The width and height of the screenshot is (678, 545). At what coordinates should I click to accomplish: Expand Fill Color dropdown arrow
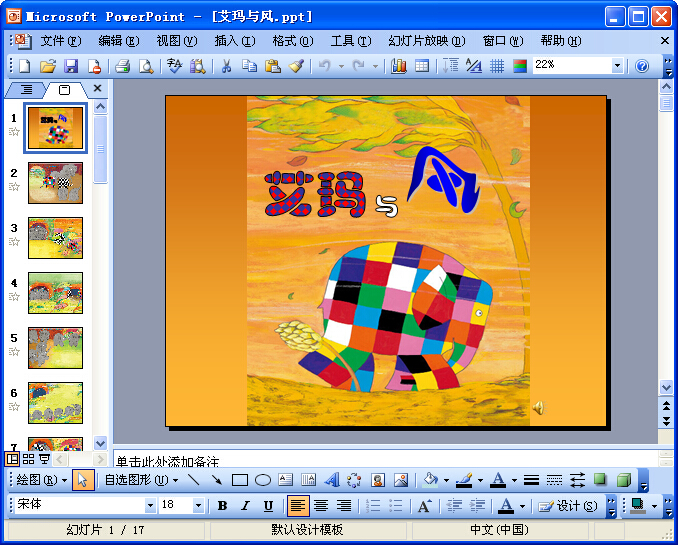(x=446, y=480)
